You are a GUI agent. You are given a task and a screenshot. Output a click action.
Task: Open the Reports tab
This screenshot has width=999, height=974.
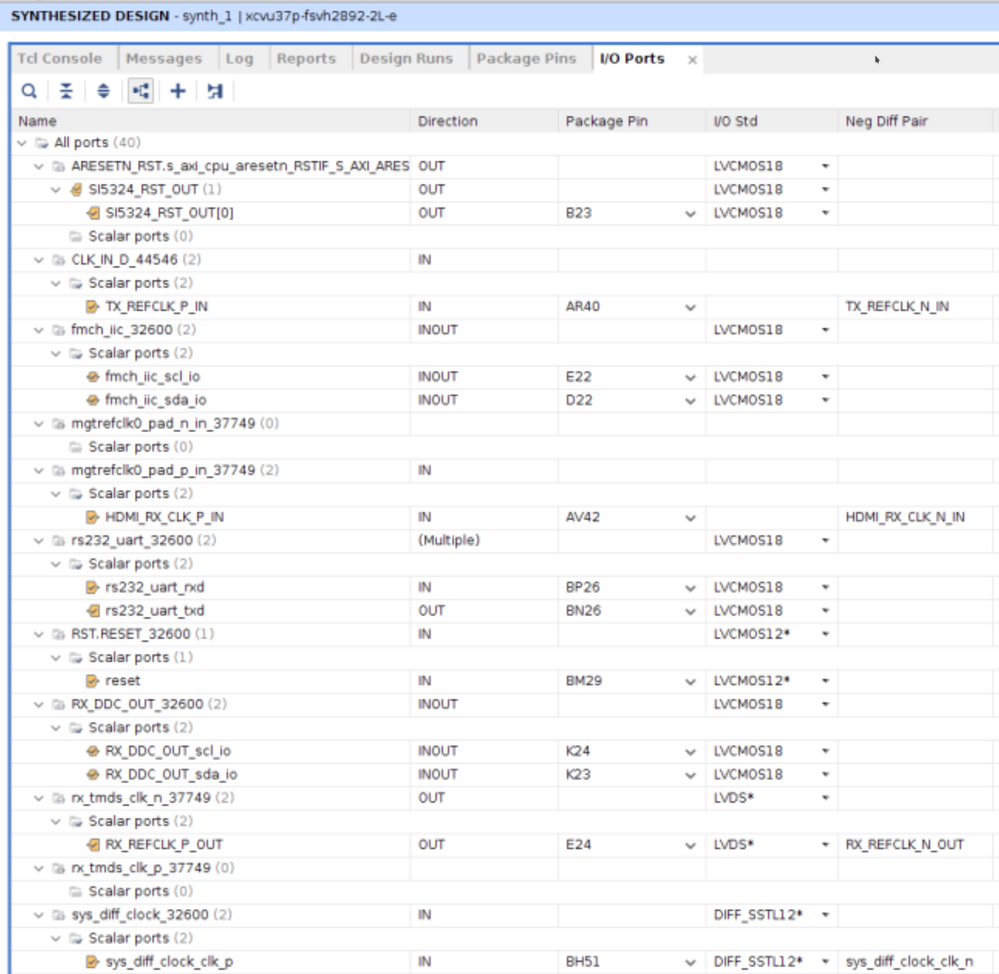306,59
